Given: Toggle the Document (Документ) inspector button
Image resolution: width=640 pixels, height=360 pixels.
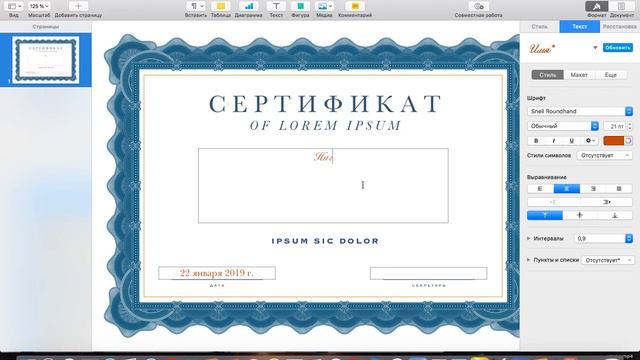Looking at the screenshot, I should click(x=622, y=7).
